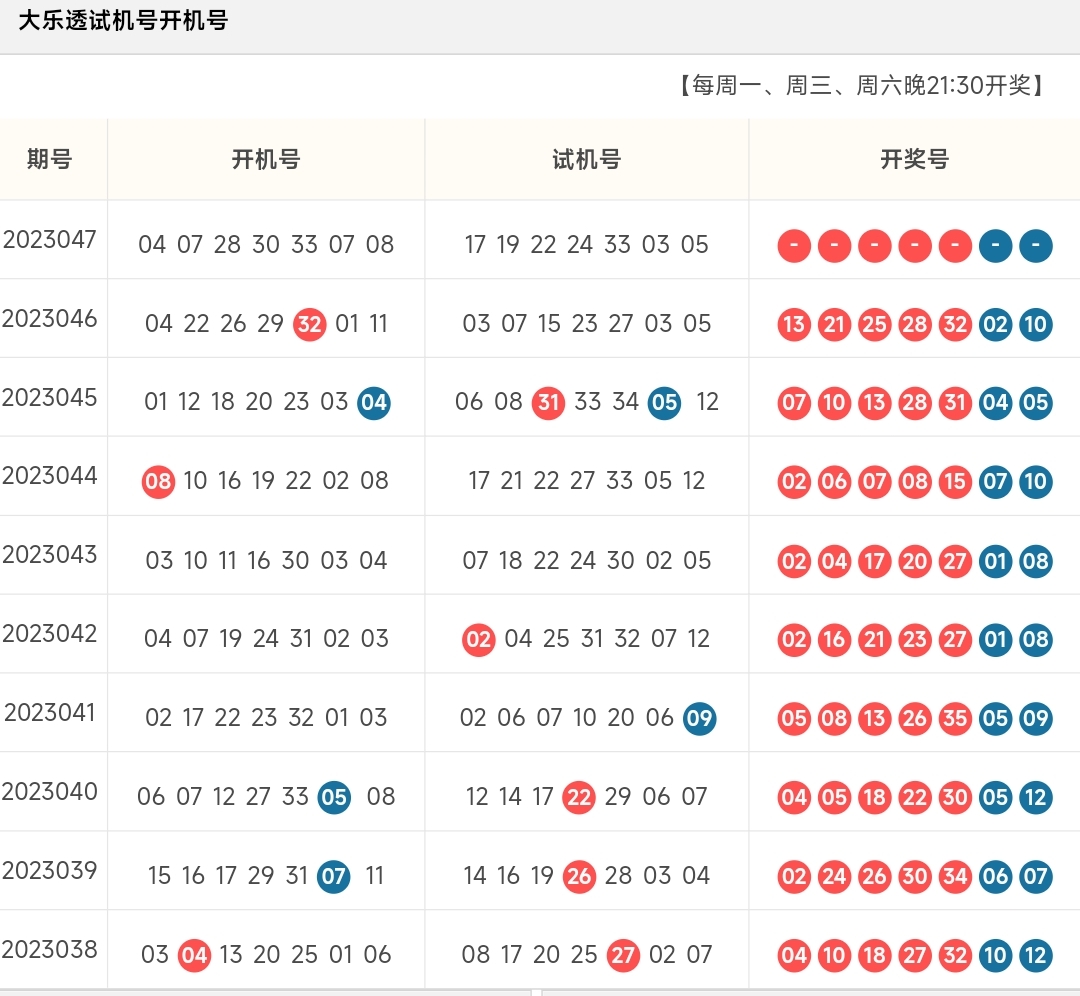Screen dimensions: 1080x996
Task: Click blue ball 04 in 2023045 开机号
Action: 374,402
